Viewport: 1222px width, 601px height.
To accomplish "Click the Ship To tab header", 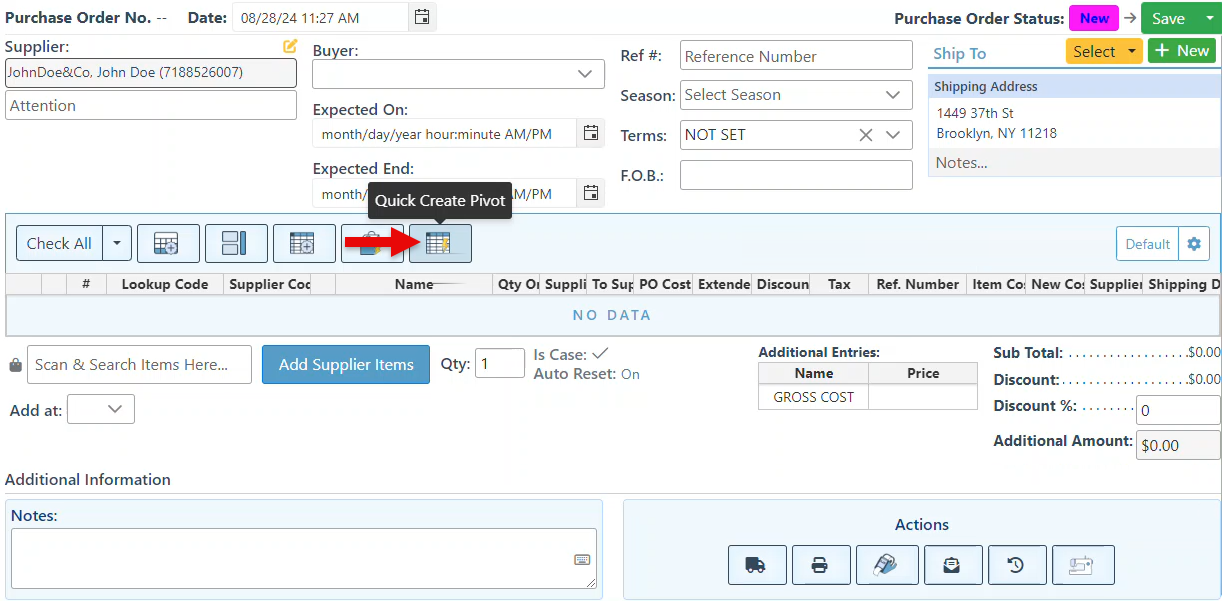I will coord(960,53).
